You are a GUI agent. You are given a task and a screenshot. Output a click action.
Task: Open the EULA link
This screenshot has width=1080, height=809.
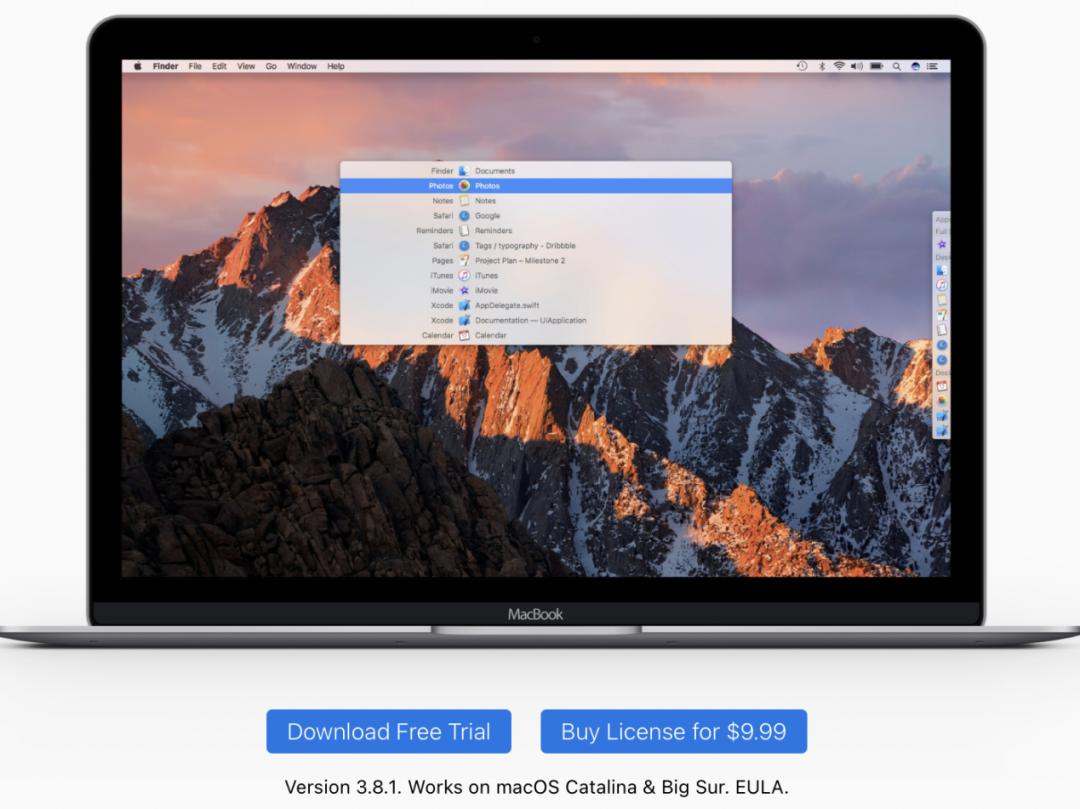tap(761, 787)
